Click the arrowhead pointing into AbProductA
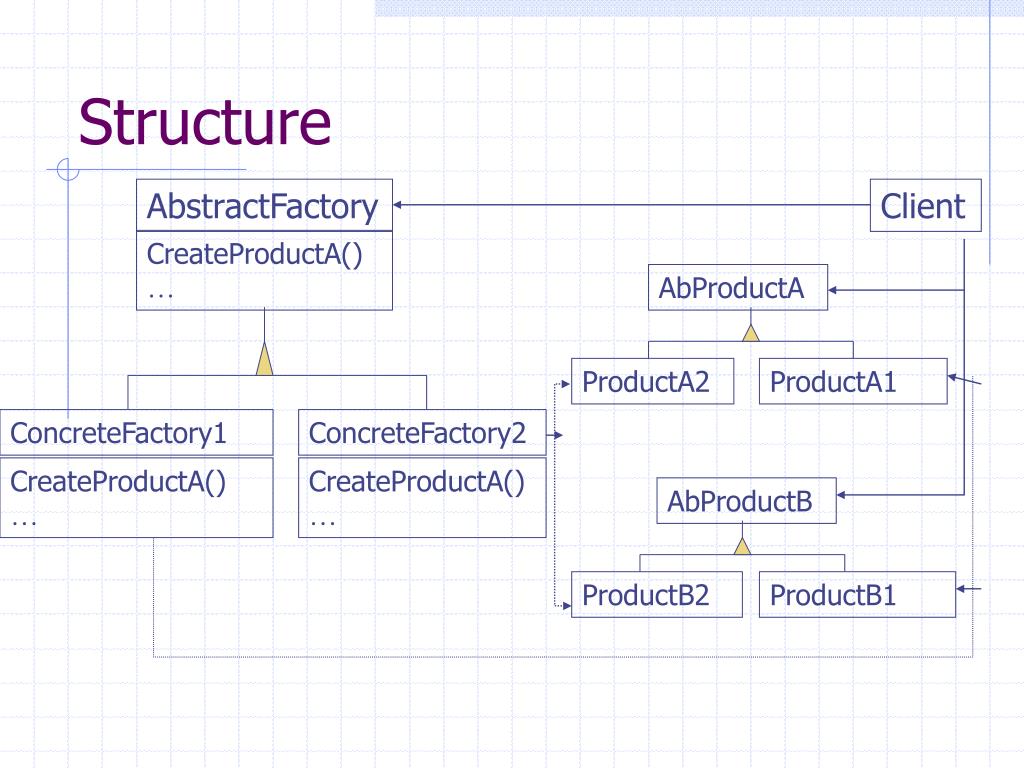 833,289
